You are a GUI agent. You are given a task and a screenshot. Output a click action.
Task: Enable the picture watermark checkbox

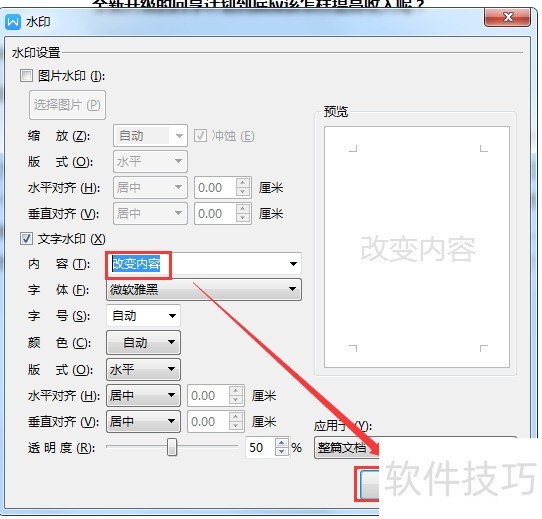click(x=26, y=76)
